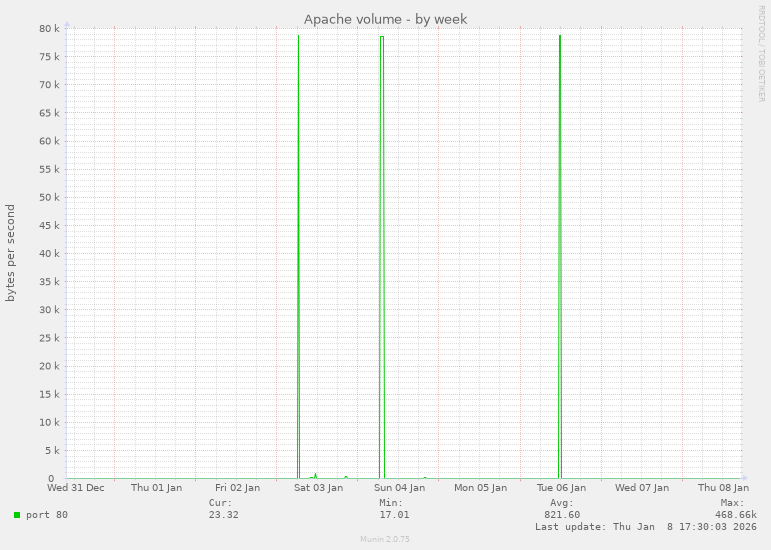Click the traffic spike on Sat 03 Jan

(x=298, y=257)
